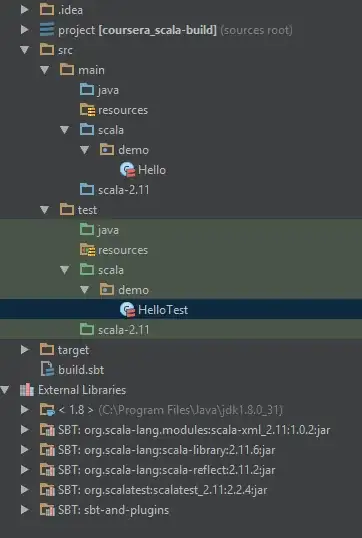
Task: Select the scala-library 2.11.6 jar entry
Action: (166, 449)
